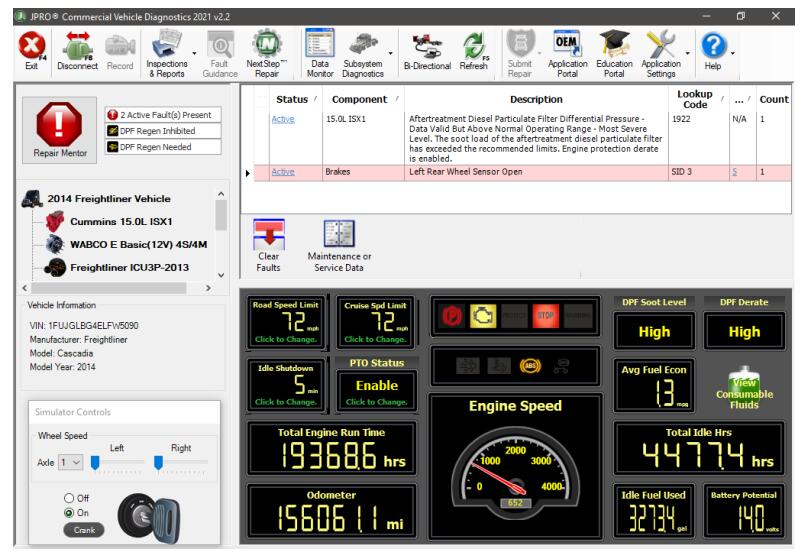Open Bi-Directional tests
804x553 pixels.
[427, 51]
